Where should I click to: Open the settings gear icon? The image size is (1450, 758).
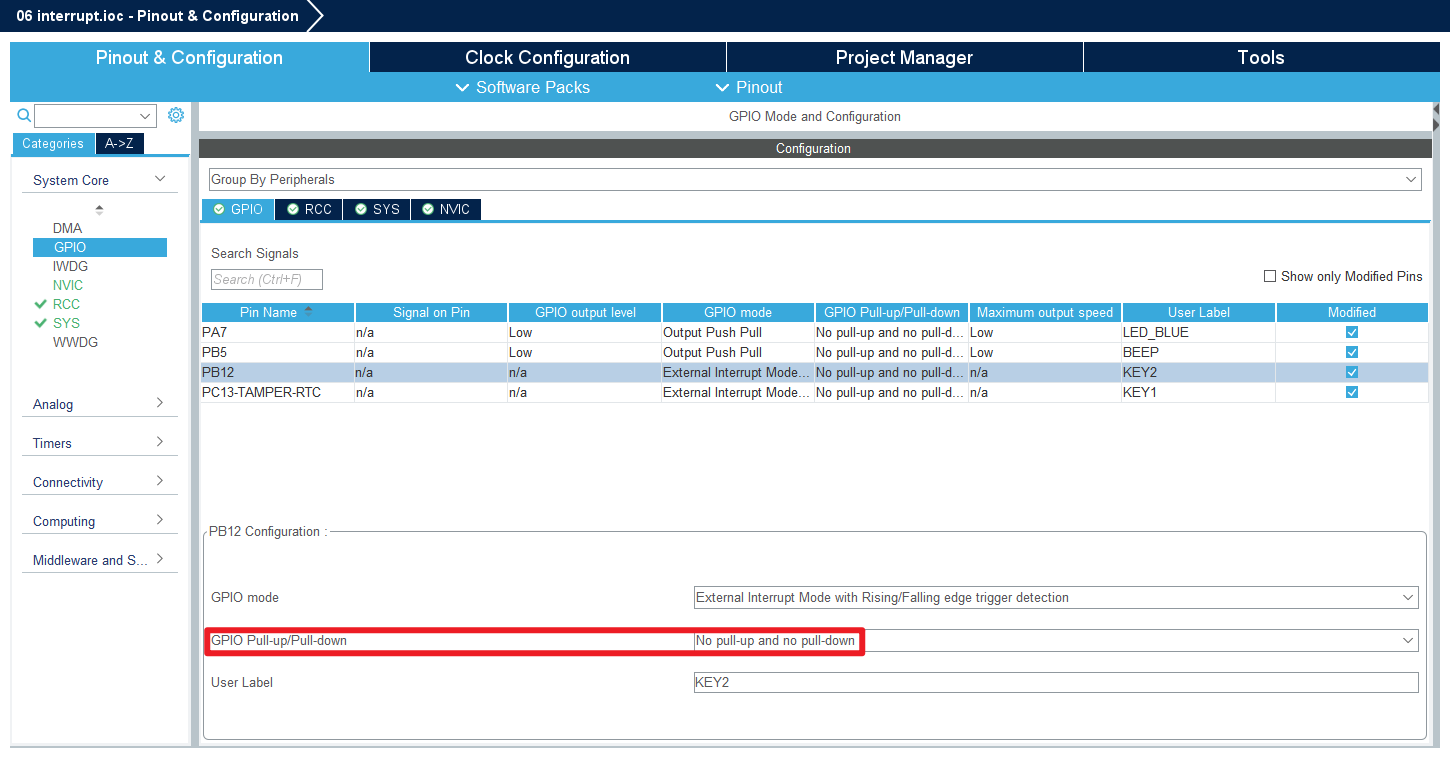176,115
